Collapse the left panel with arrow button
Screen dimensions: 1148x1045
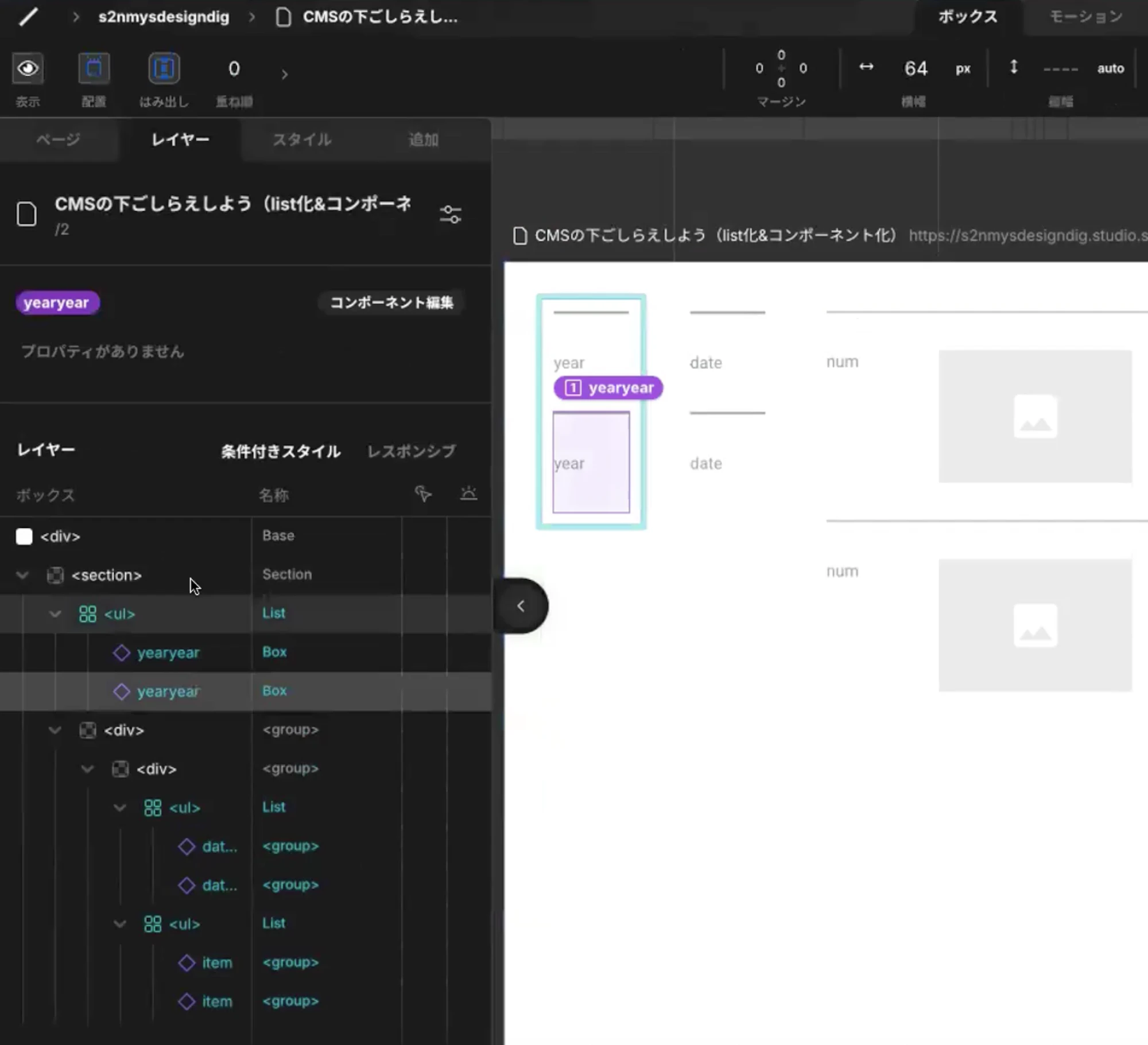(x=521, y=606)
